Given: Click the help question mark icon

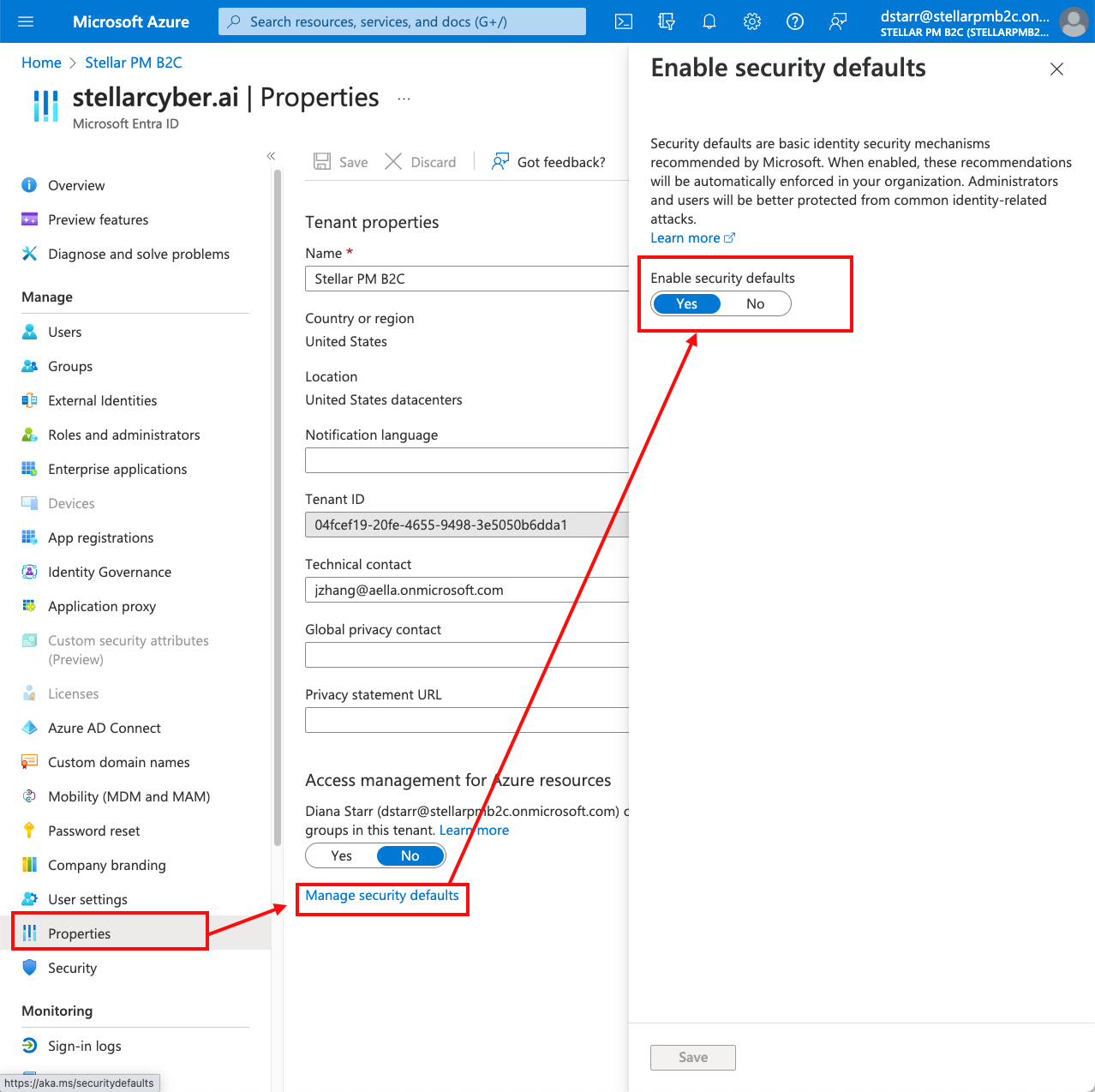Looking at the screenshot, I should pyautogui.click(x=795, y=21).
